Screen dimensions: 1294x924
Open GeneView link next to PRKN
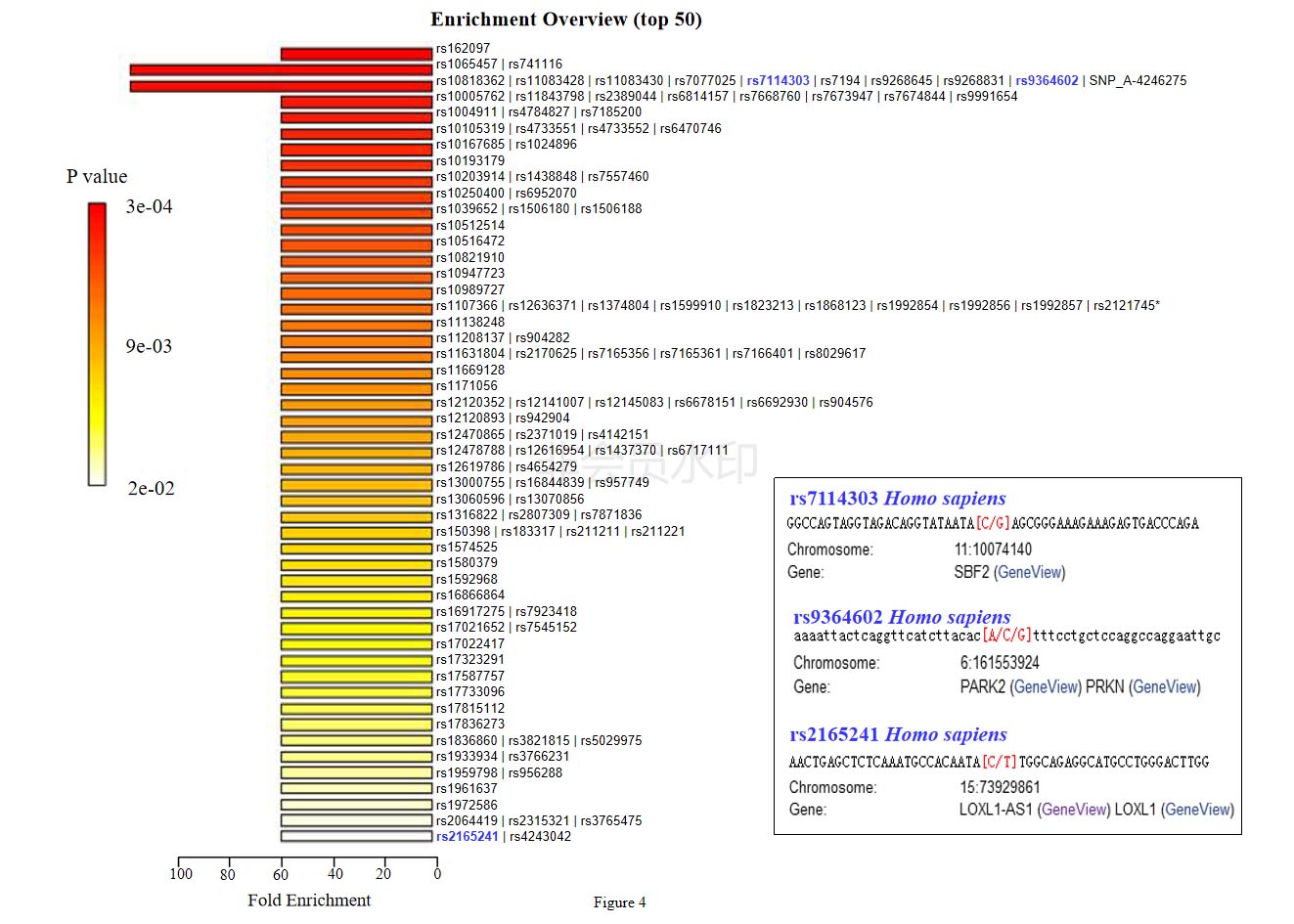[1166, 686]
